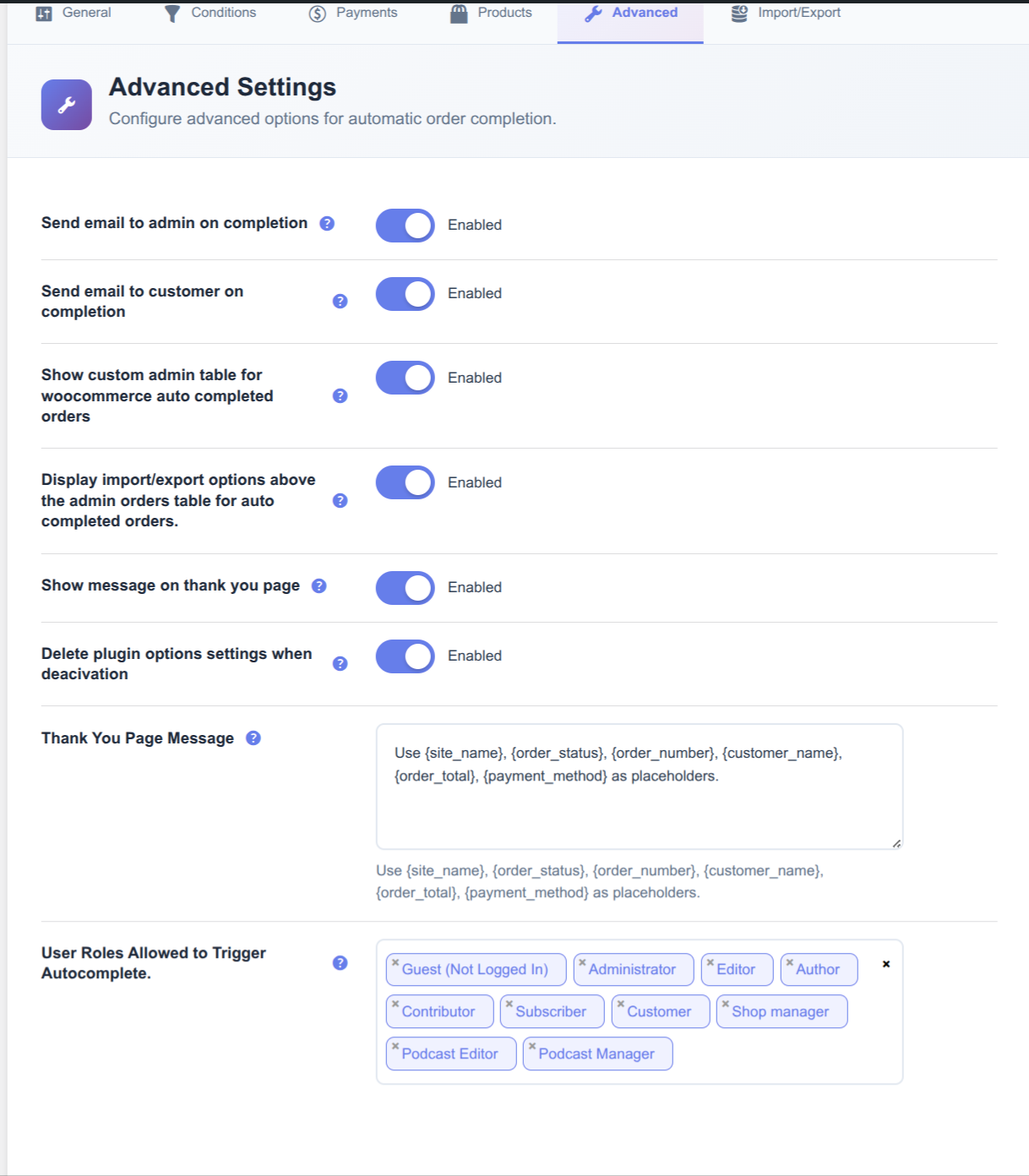Open the Import/Export tab
Screen dimensions: 1029x1176
[786, 13]
